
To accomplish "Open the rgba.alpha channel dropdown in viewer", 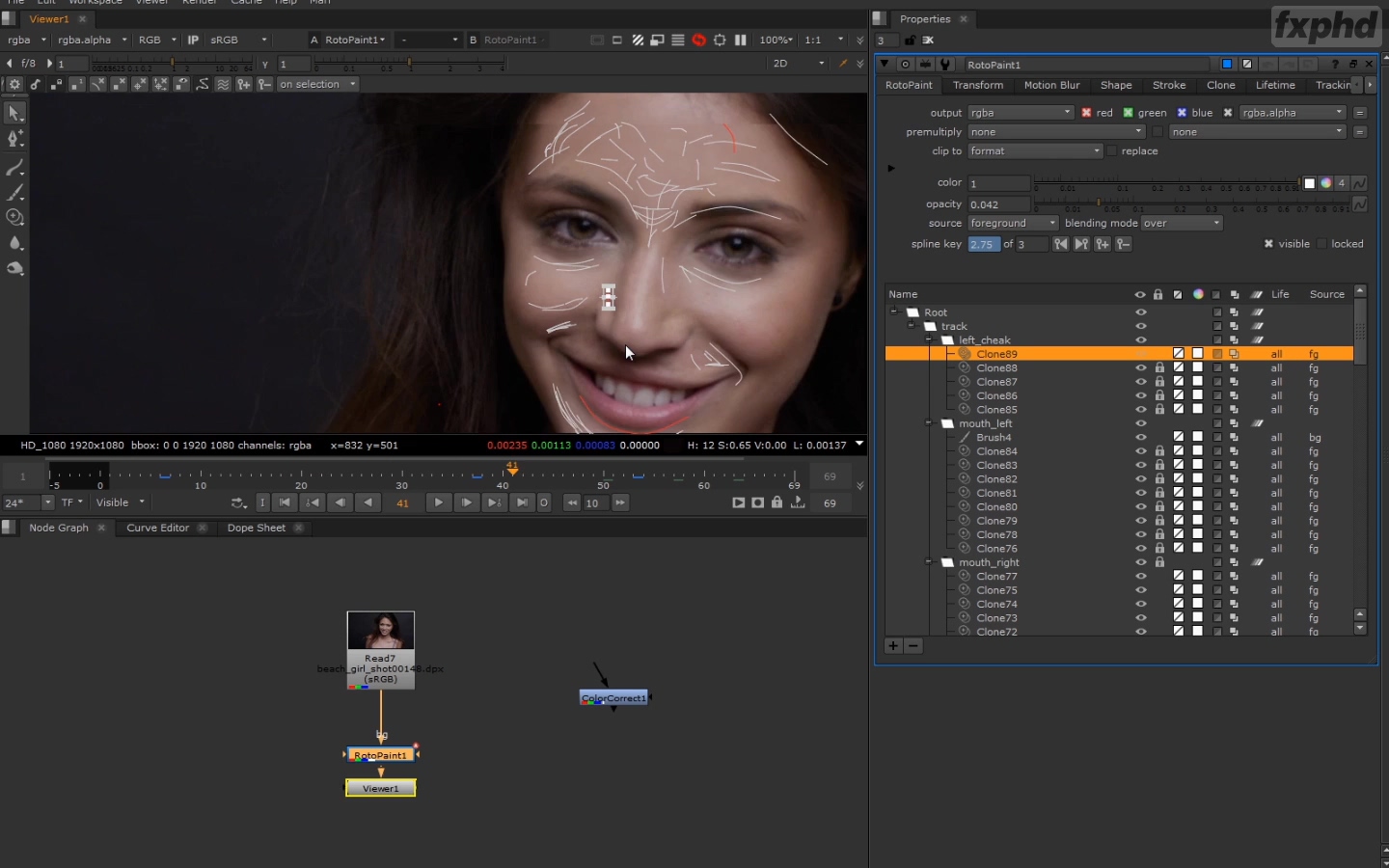I will [93, 40].
